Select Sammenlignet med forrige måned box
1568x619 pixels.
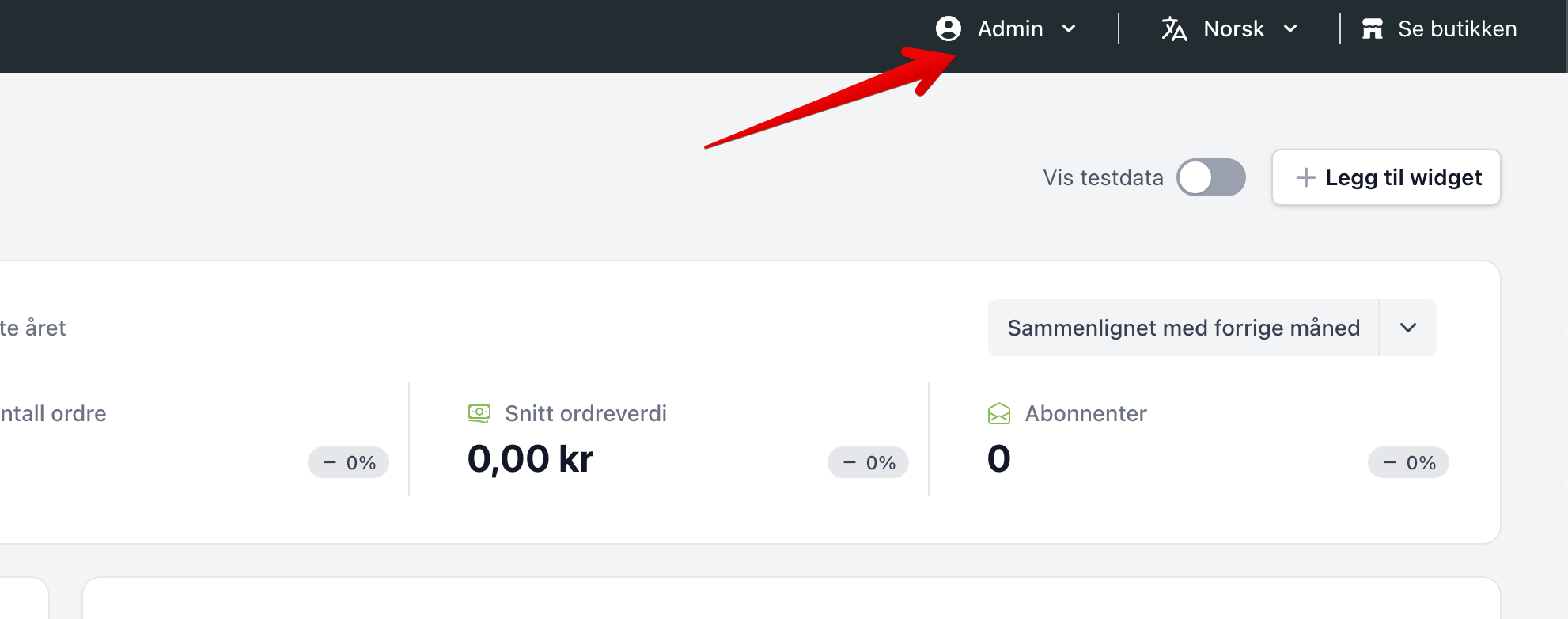point(1184,328)
